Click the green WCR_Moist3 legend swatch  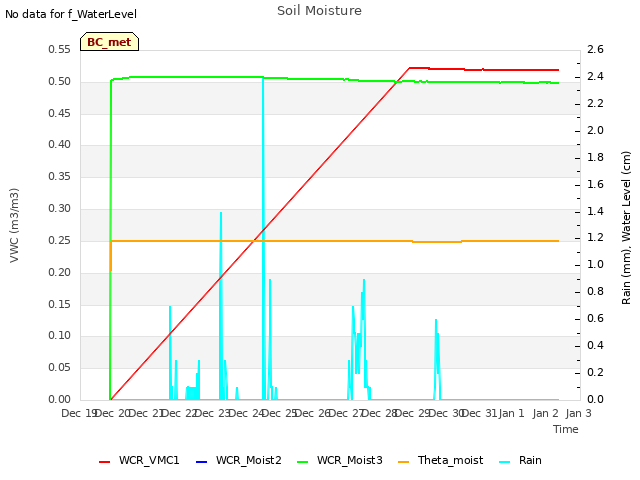coord(302,462)
